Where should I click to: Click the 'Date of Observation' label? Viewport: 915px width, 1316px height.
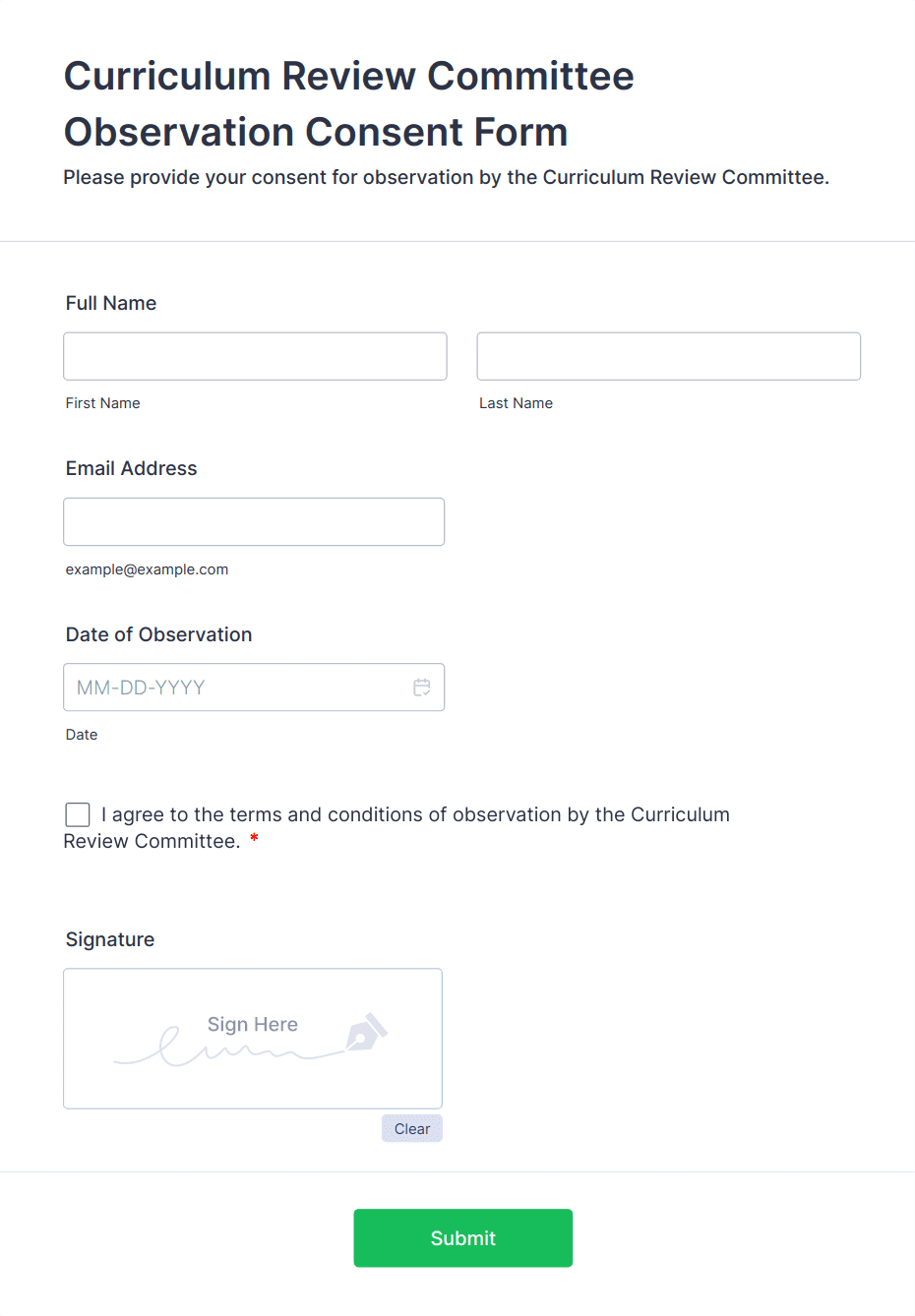(x=159, y=634)
